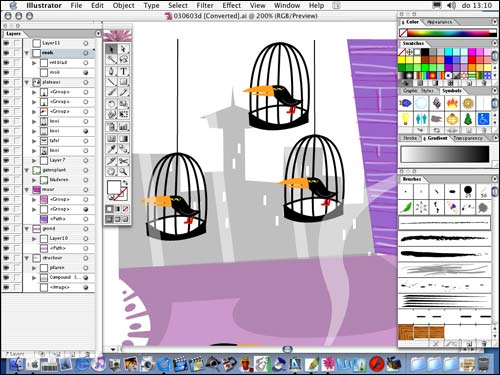Select the Eyedropper tool
The height and width of the screenshot is (375, 500).
(x=112, y=149)
